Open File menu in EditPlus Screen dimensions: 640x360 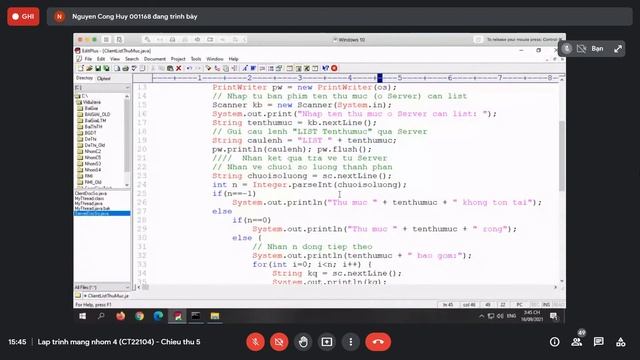[x=88, y=59]
